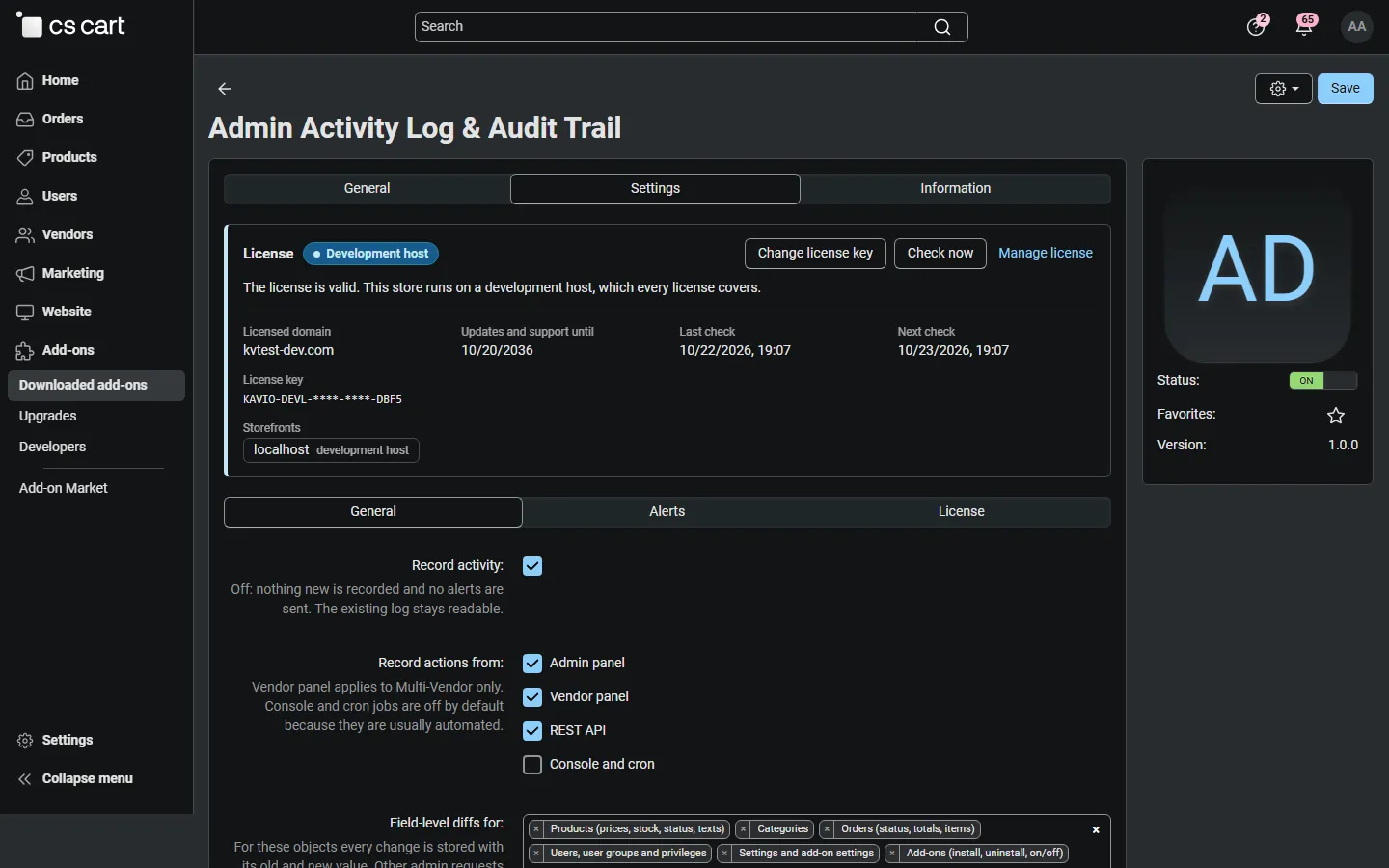
Task: Remove the Add-ons (install, uninstall, on/off) tag
Action: 893,854
